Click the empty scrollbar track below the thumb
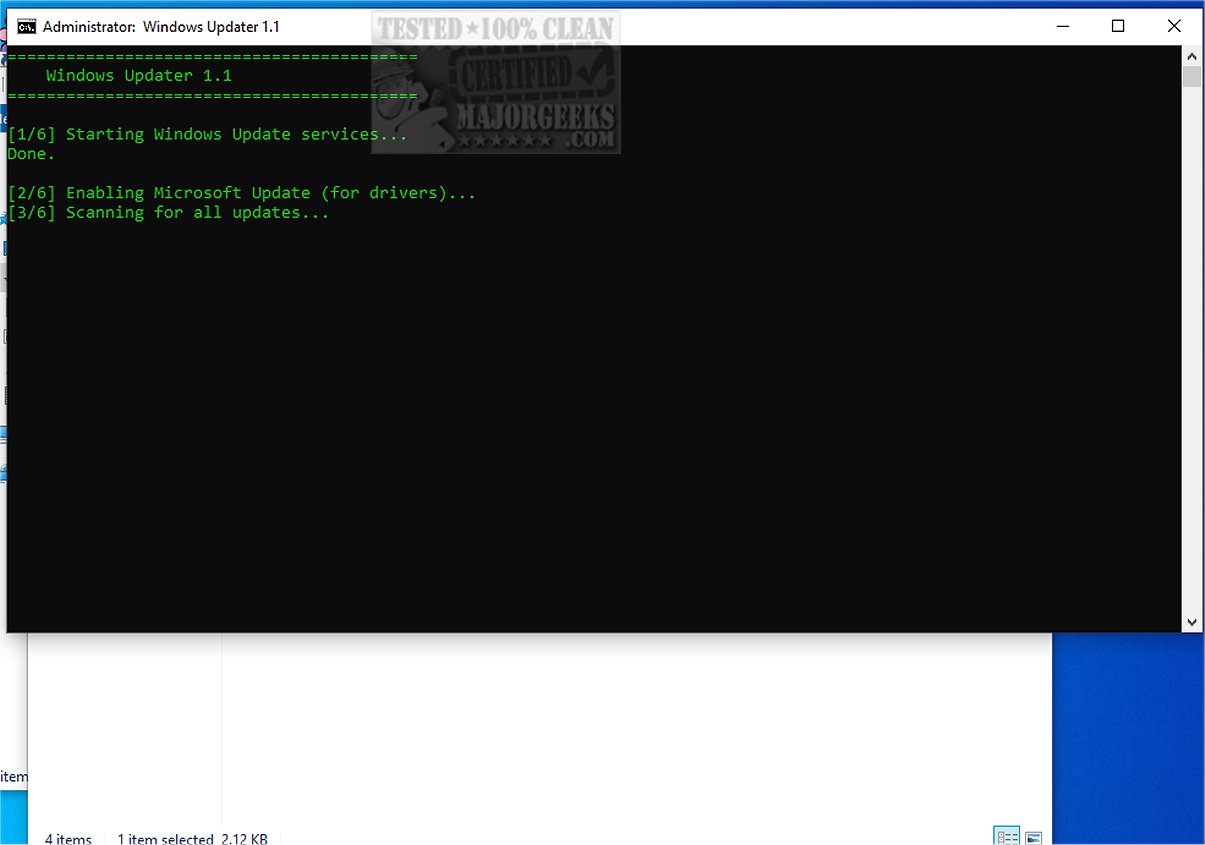Image resolution: width=1205 pixels, height=845 pixels. (1191, 350)
